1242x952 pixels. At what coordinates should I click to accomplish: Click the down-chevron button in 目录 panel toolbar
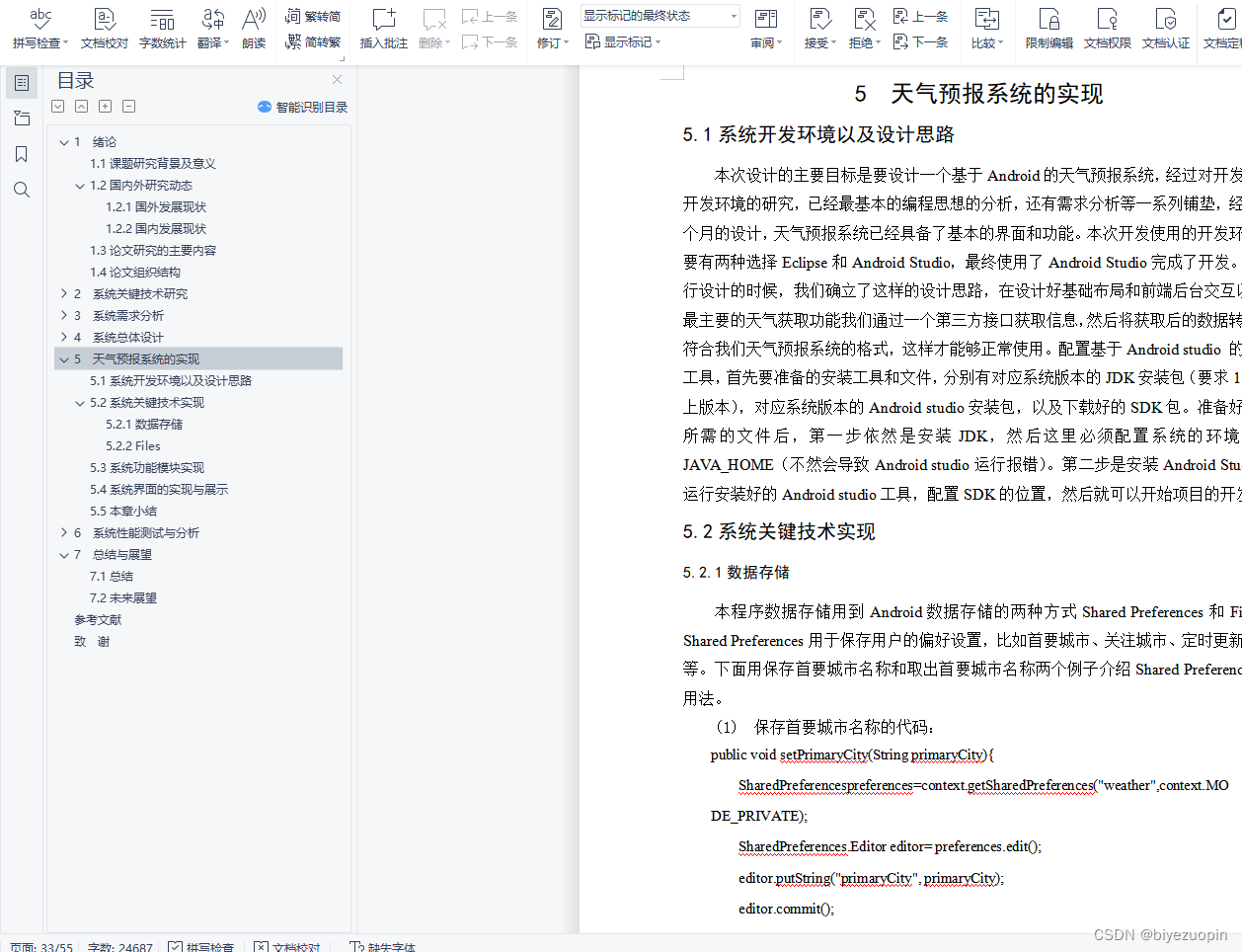pos(57,106)
